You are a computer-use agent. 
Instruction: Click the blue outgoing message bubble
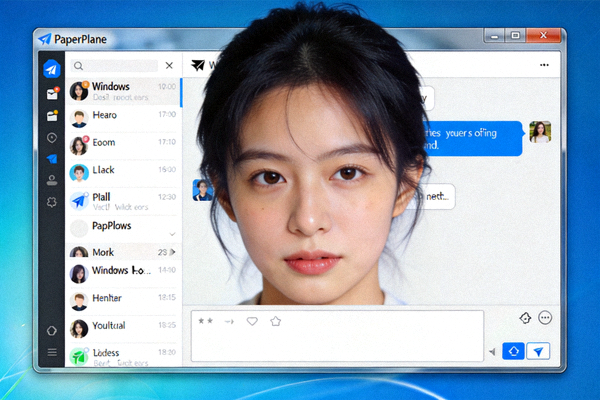click(473, 139)
